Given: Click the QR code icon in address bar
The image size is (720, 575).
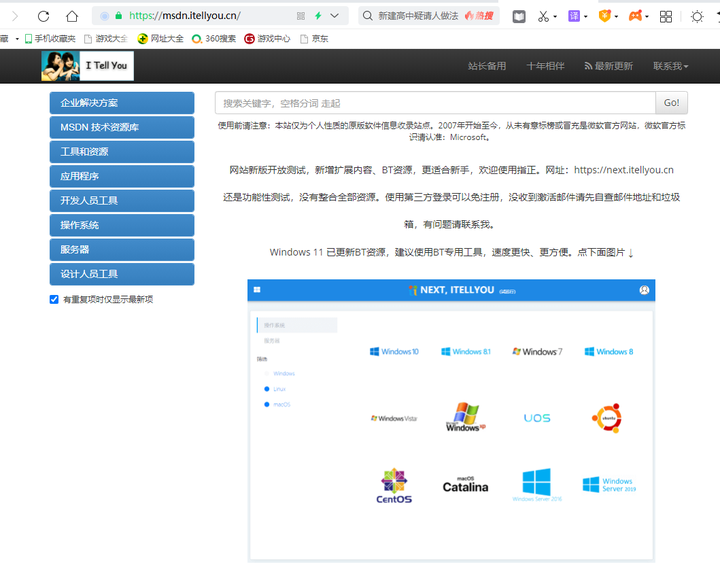Looking at the screenshot, I should click(x=301, y=16).
